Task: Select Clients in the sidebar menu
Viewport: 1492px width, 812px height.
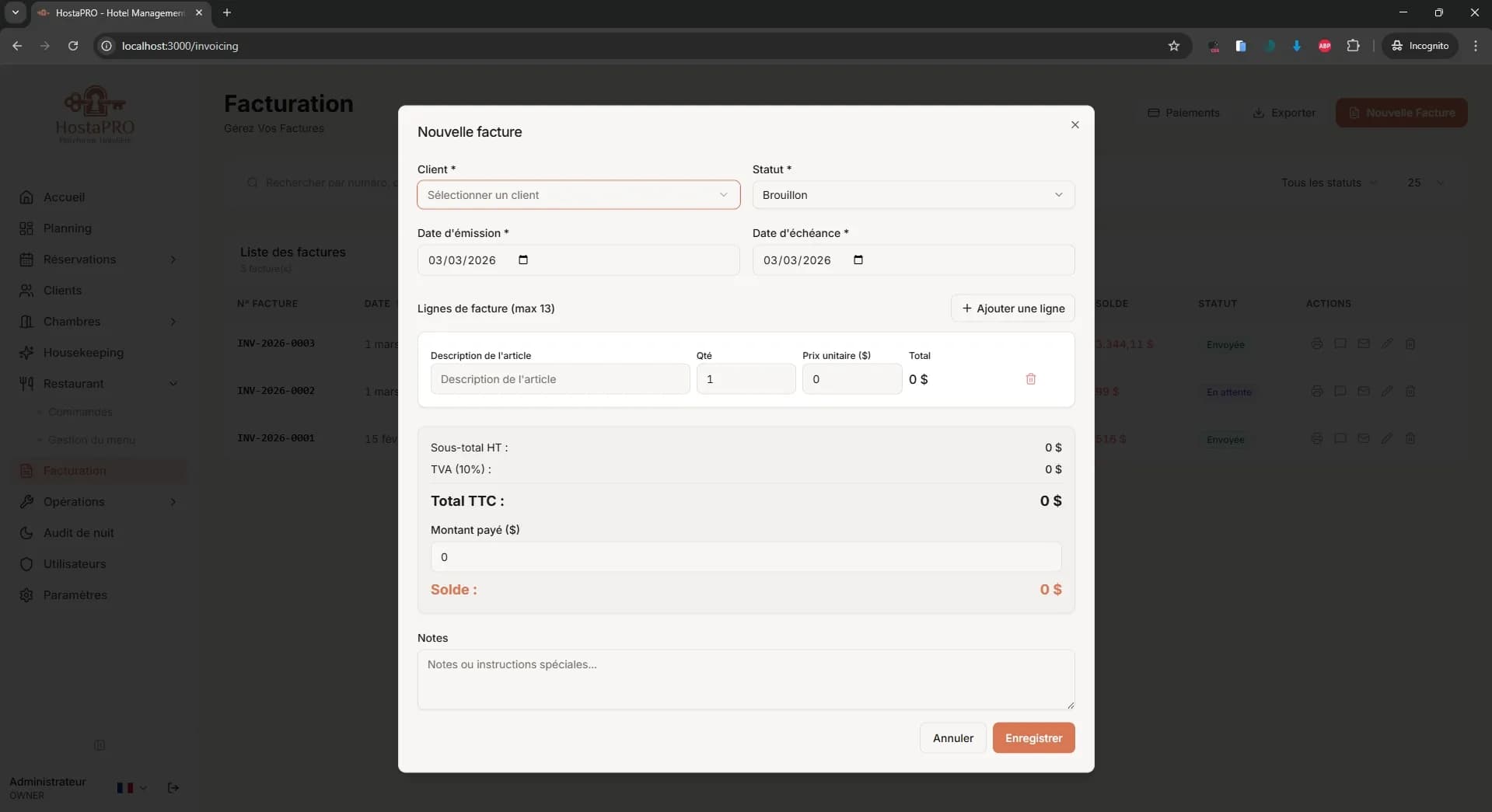Action: pos(61,290)
